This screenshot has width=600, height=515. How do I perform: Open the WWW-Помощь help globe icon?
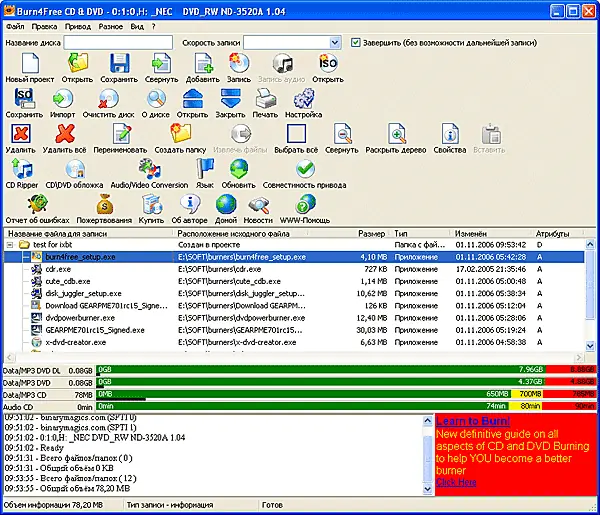pyautogui.click(x=305, y=204)
